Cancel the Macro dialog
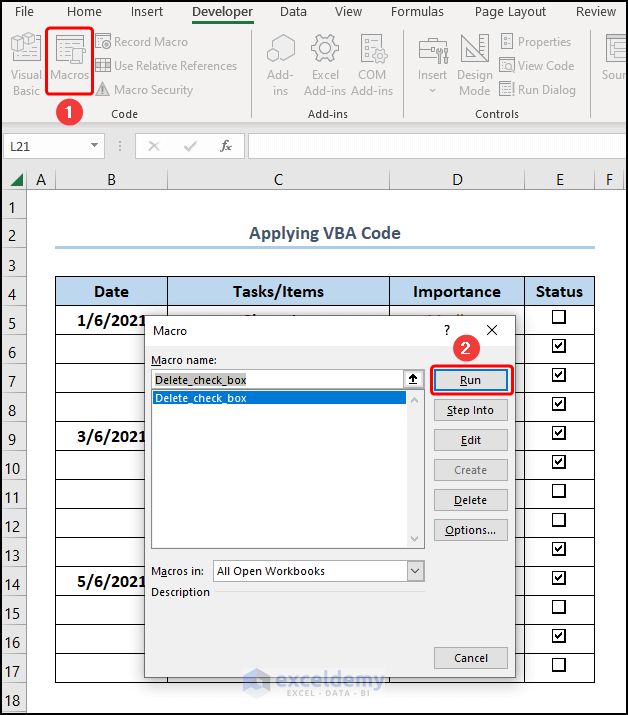628x715 pixels. [471, 658]
